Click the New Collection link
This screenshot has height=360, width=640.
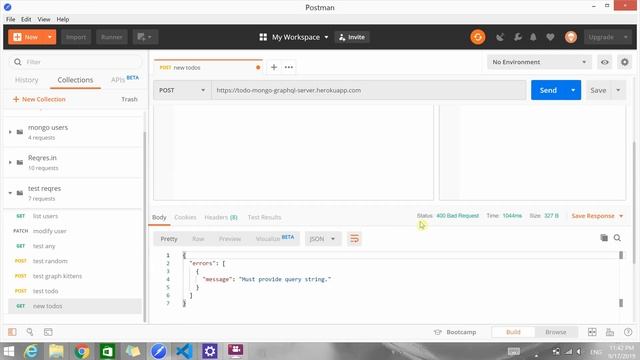(39, 99)
